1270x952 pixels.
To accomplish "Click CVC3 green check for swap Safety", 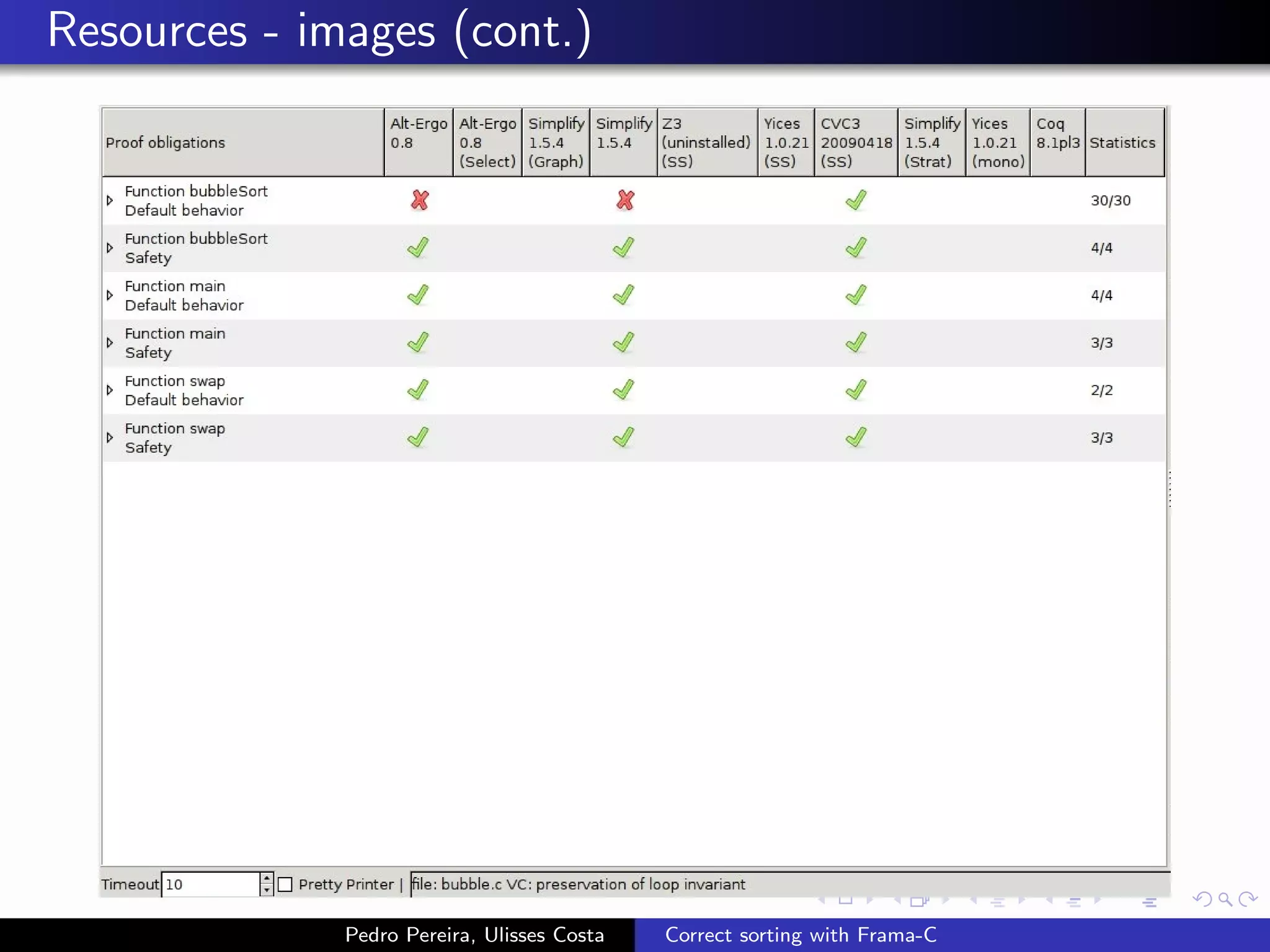I will coord(856,438).
